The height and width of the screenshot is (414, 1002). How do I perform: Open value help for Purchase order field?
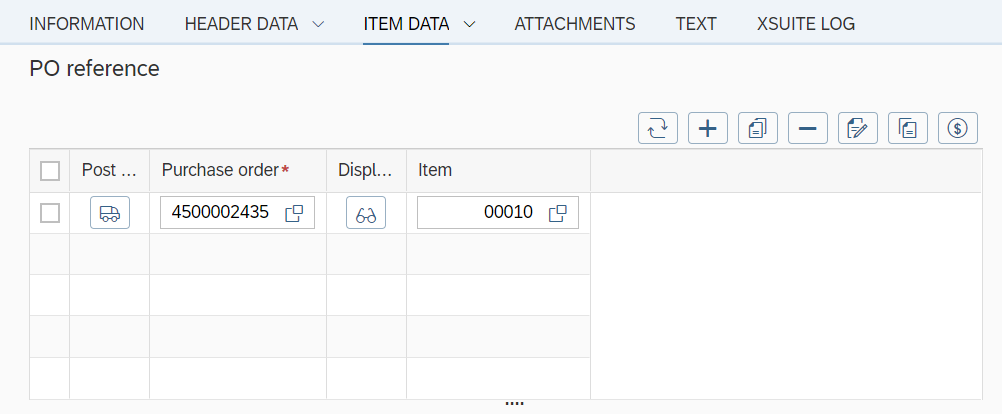point(295,213)
